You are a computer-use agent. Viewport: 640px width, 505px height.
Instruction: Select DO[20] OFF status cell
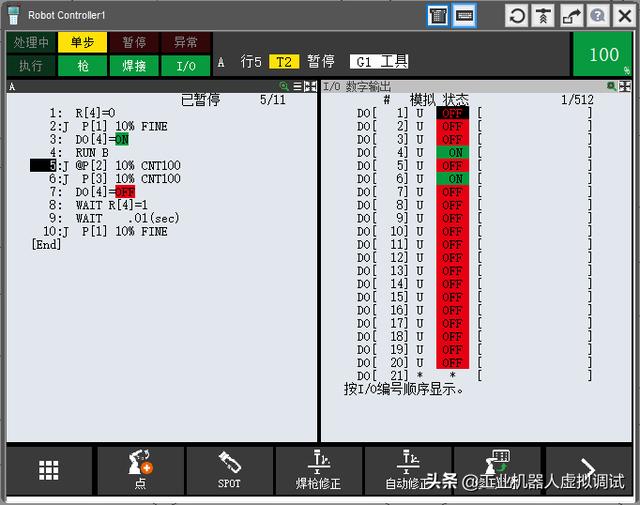(452, 363)
